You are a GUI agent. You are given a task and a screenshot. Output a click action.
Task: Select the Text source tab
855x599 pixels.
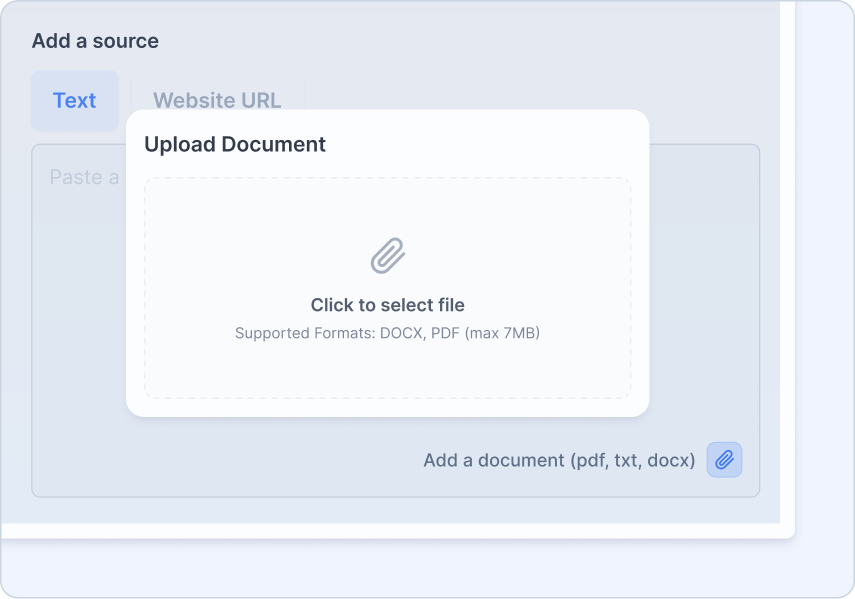[75, 100]
